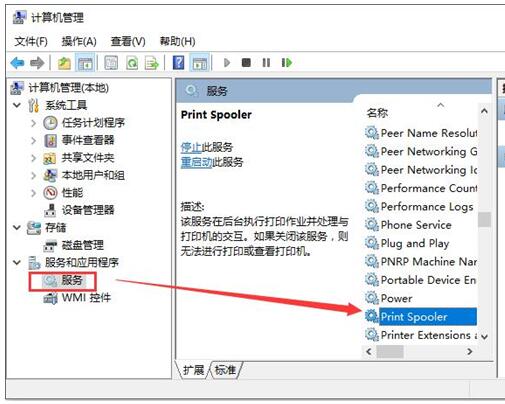The image size is (505, 404).
Task: Expand the 任务计划程序 tree node
Action: pos(33,123)
